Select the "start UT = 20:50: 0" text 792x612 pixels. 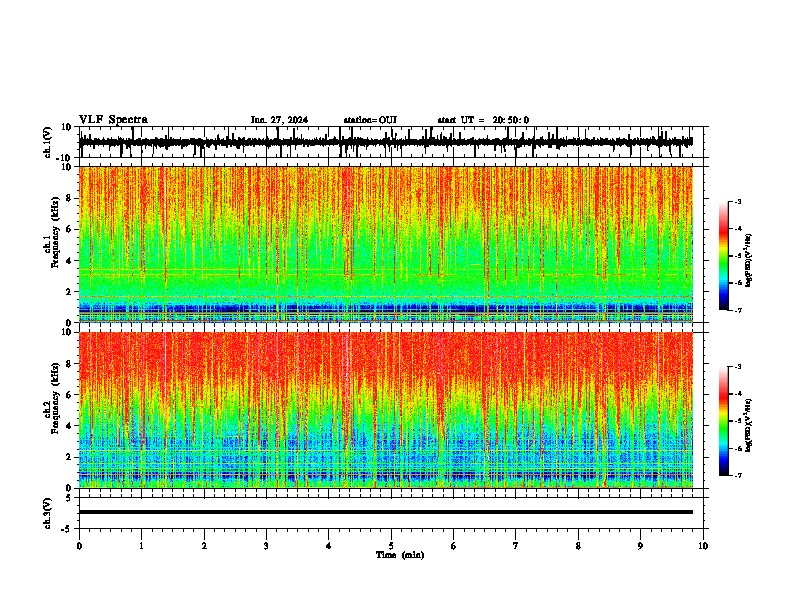(483, 120)
